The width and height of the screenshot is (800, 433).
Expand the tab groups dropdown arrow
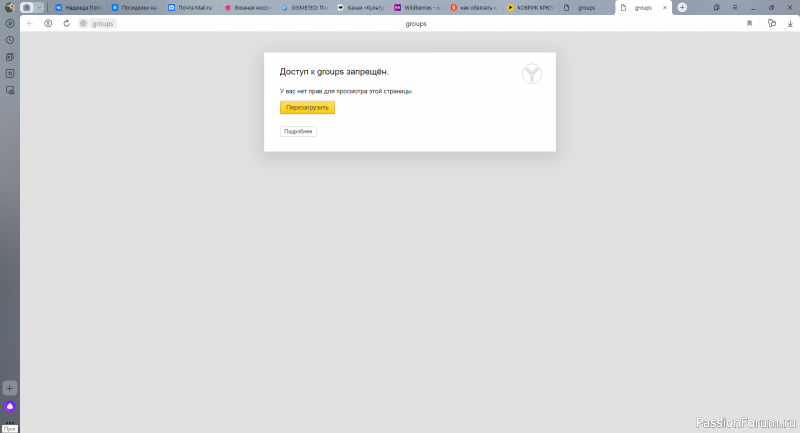click(39, 7)
